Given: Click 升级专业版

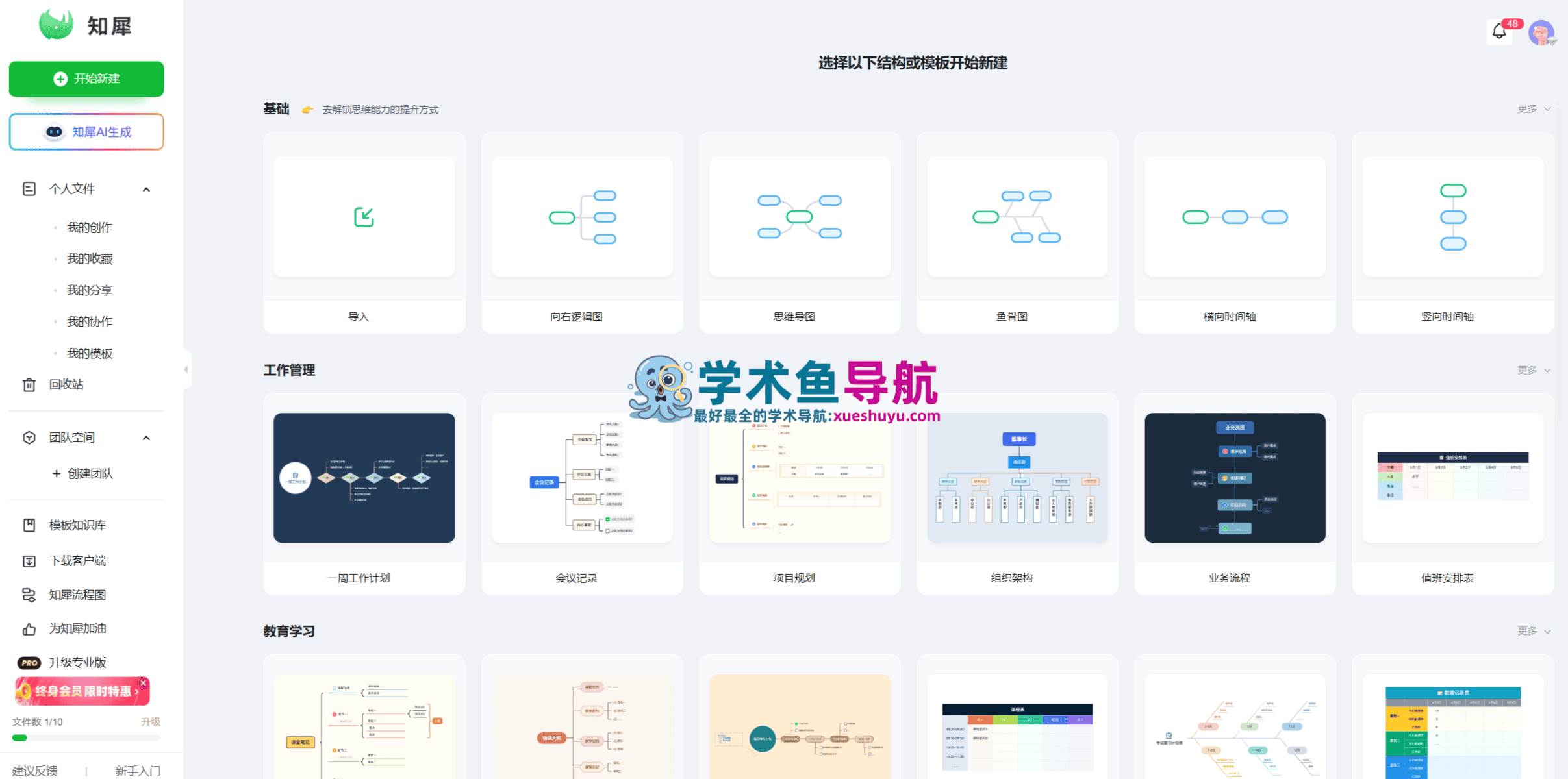Looking at the screenshot, I should [x=77, y=663].
